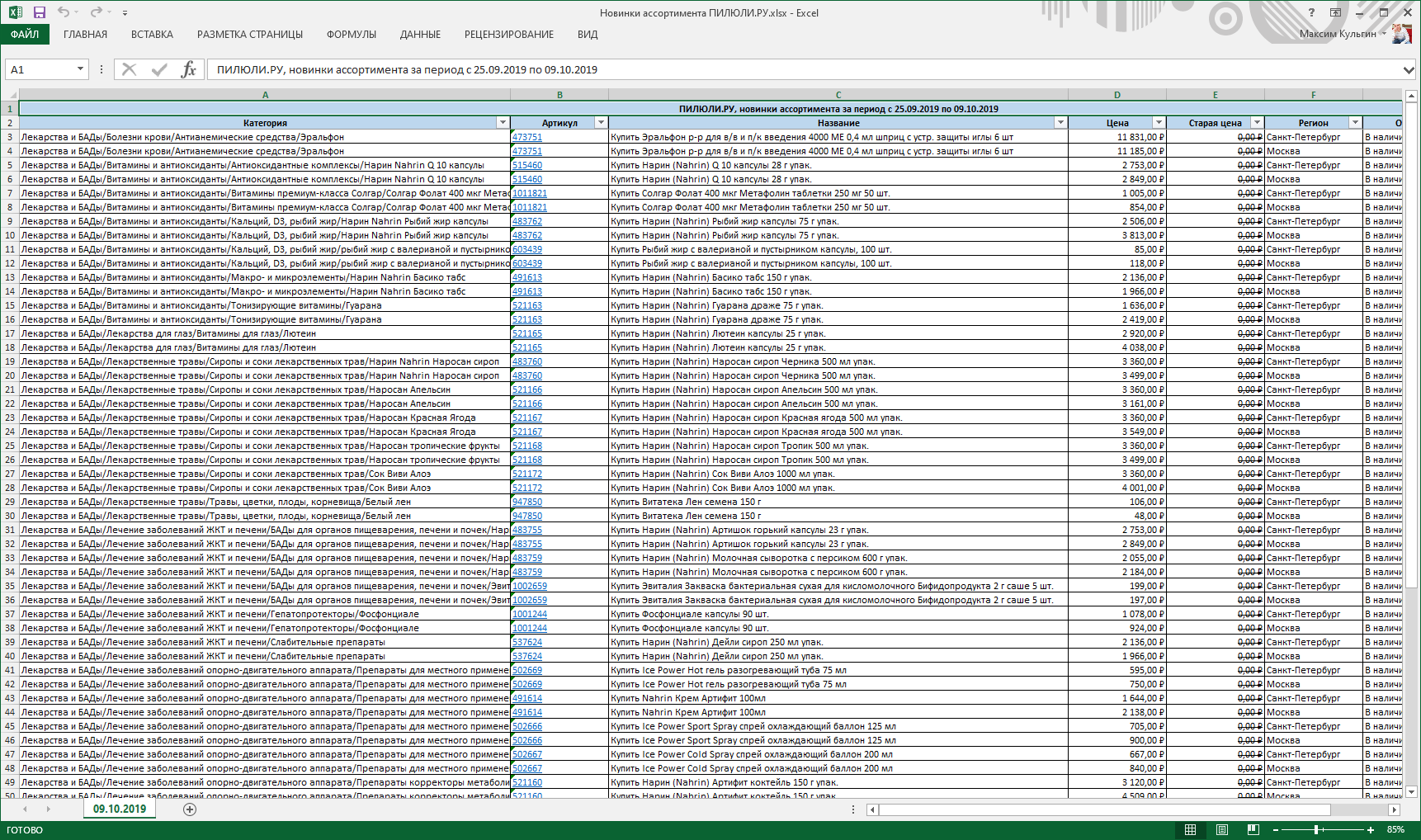Click horizontal scroll left arrow
The image size is (1421, 840).
[872, 809]
